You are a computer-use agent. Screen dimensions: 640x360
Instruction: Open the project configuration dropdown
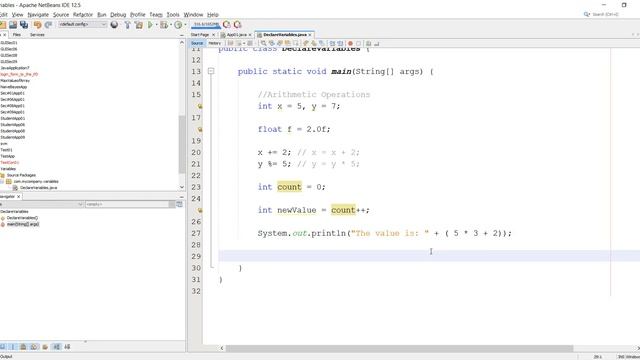tap(82, 24)
